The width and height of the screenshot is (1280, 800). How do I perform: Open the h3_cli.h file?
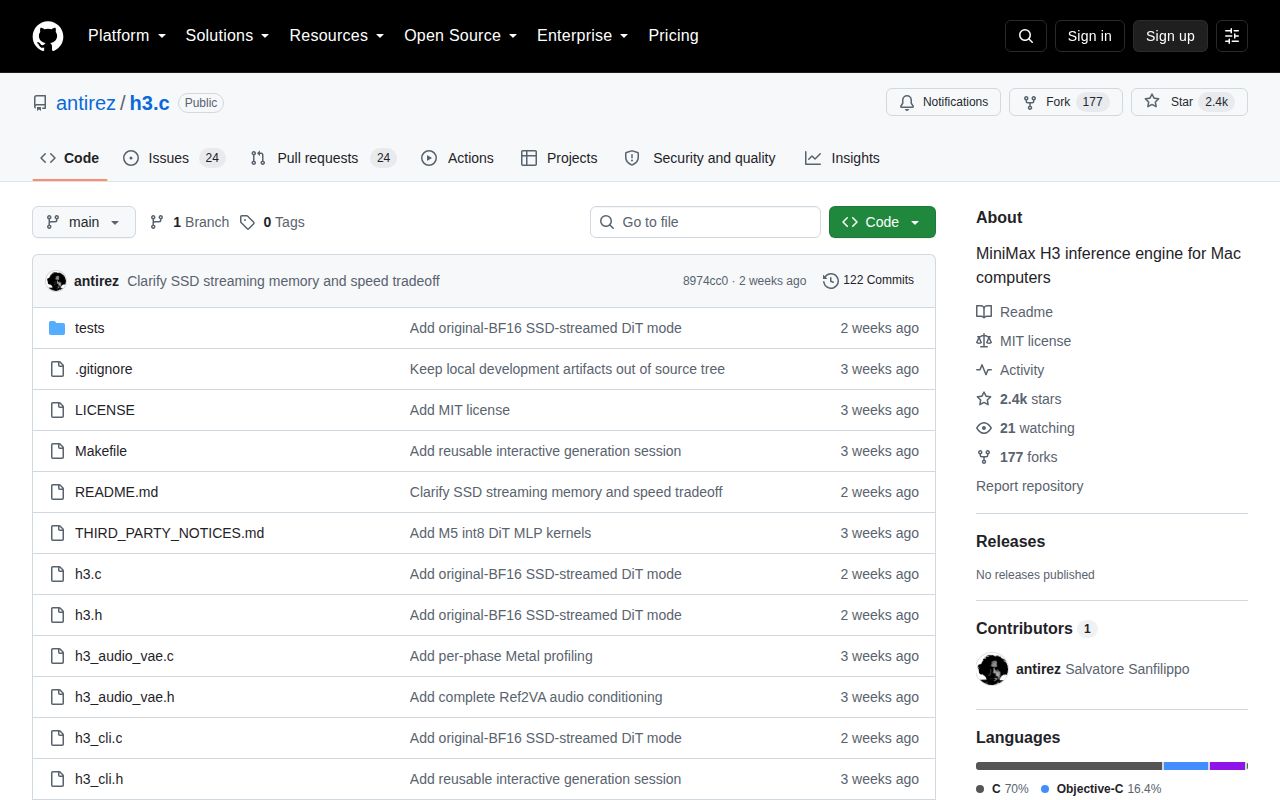pyautogui.click(x=99, y=779)
